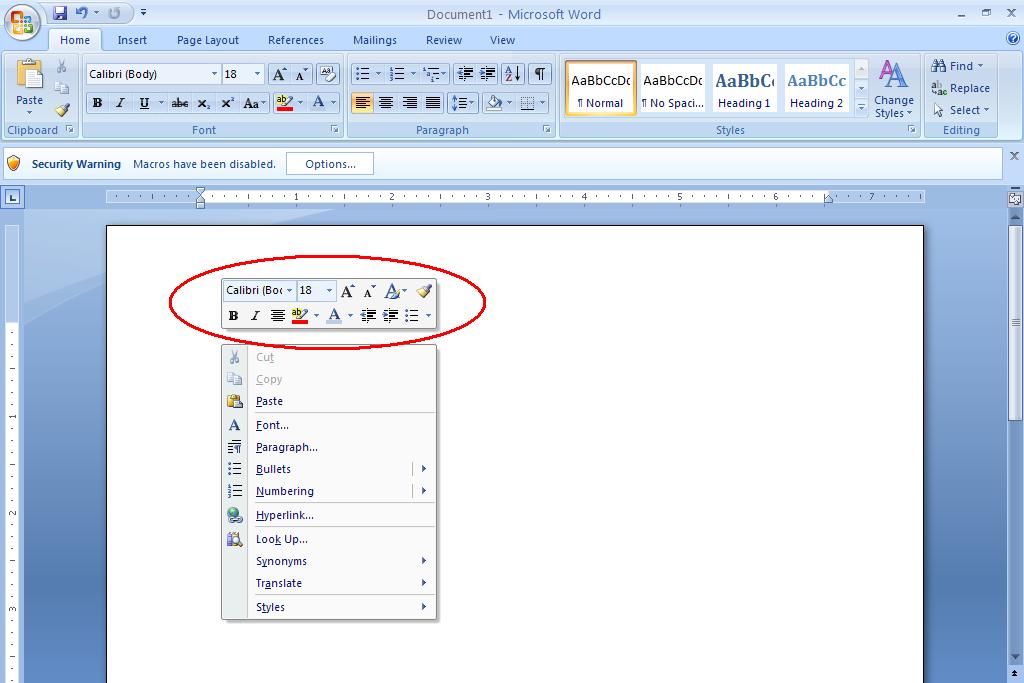Image resolution: width=1024 pixels, height=683 pixels.
Task: Clear formatting in ribbon Font group
Action: [x=327, y=74]
